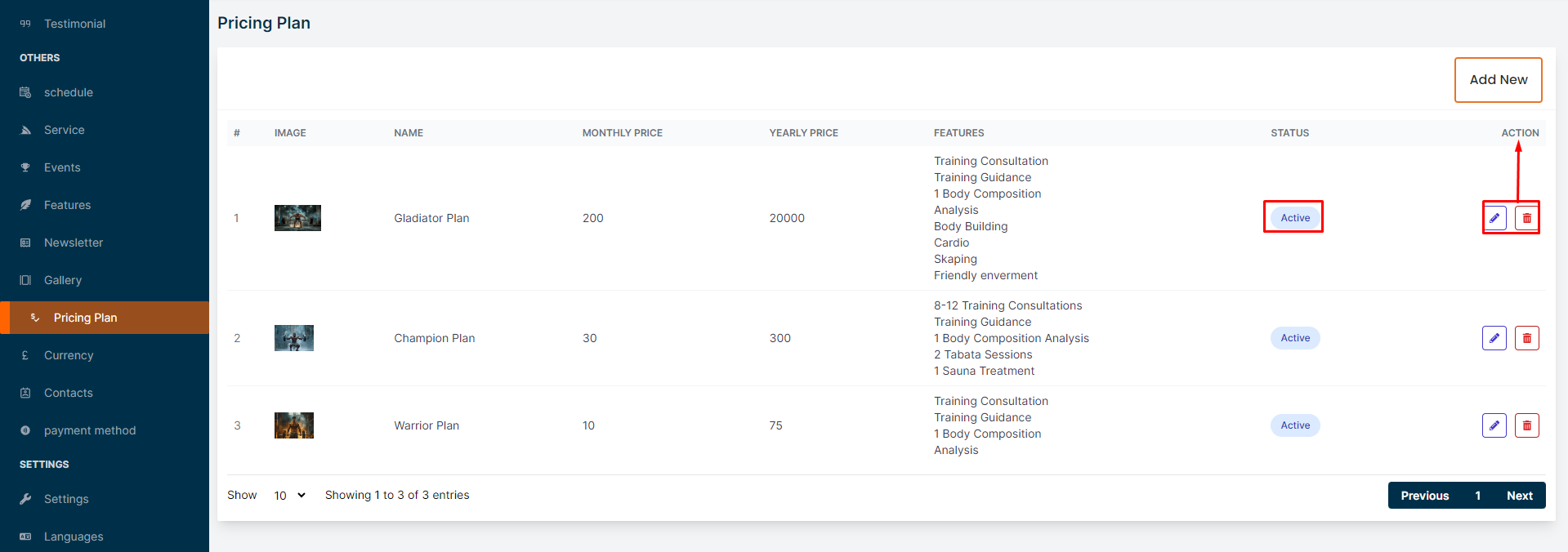Delete the Gladiator Plan with trash icon
This screenshot has height=552, width=1568.
point(1526,218)
